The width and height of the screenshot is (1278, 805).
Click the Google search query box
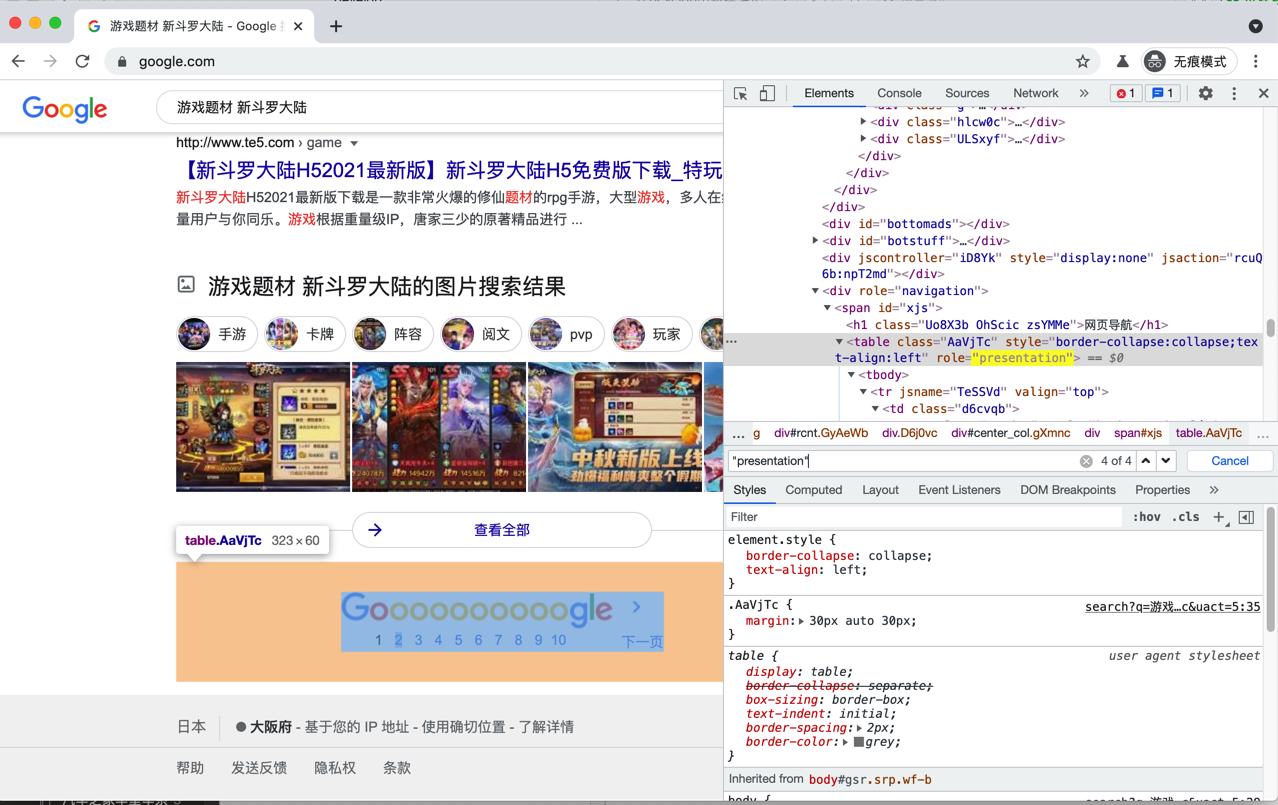(x=440, y=107)
